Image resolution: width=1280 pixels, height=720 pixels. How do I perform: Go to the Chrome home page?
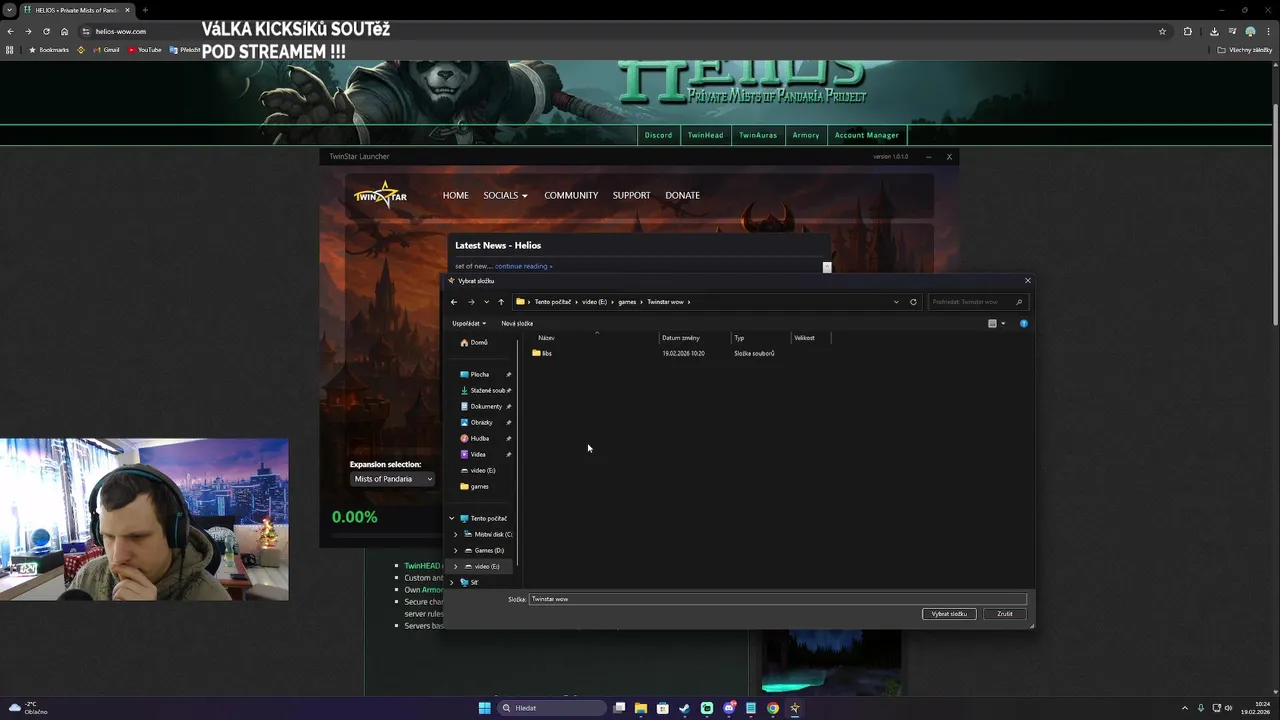64,31
